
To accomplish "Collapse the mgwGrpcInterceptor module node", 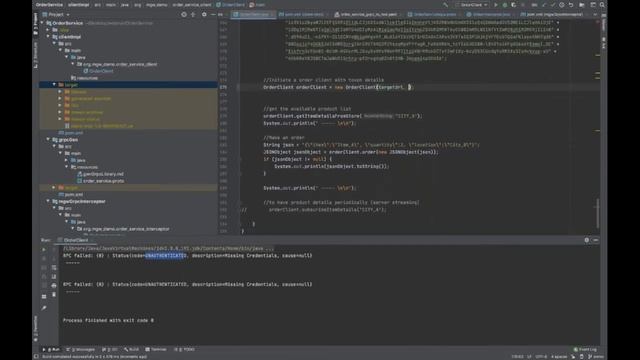I will point(48,201).
